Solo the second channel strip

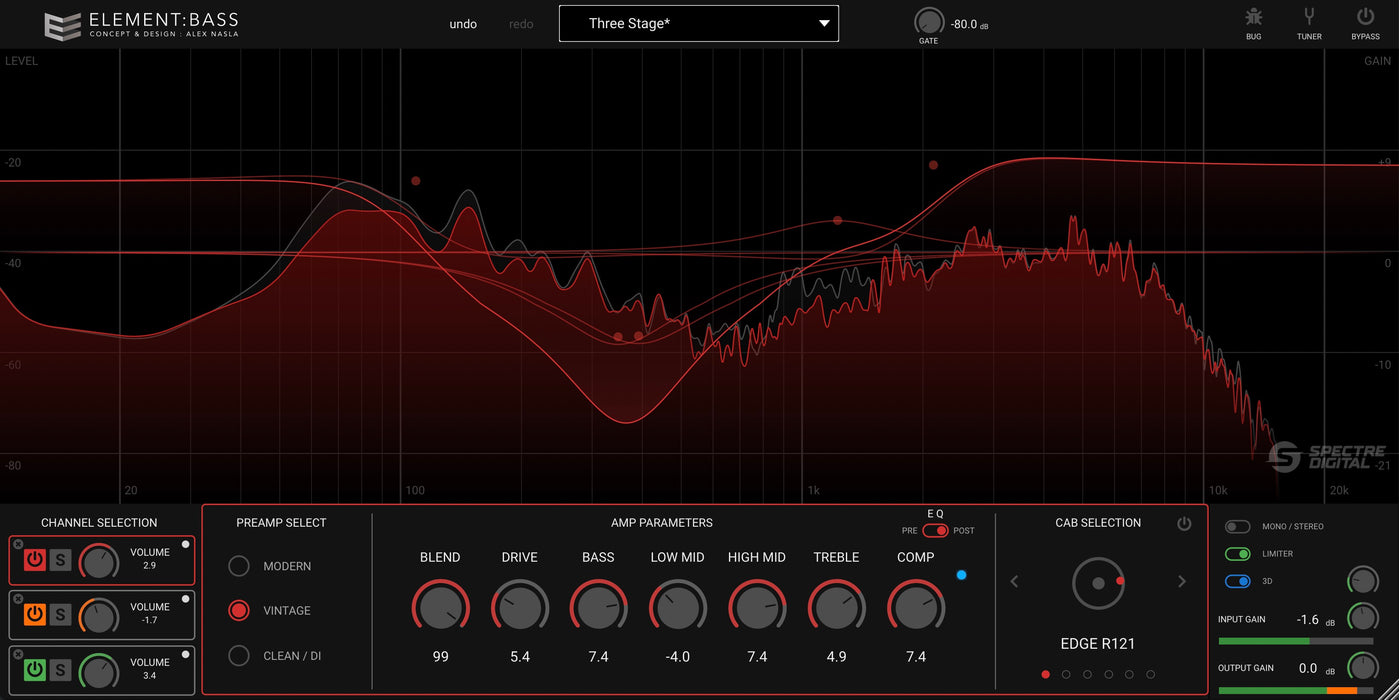click(60, 615)
